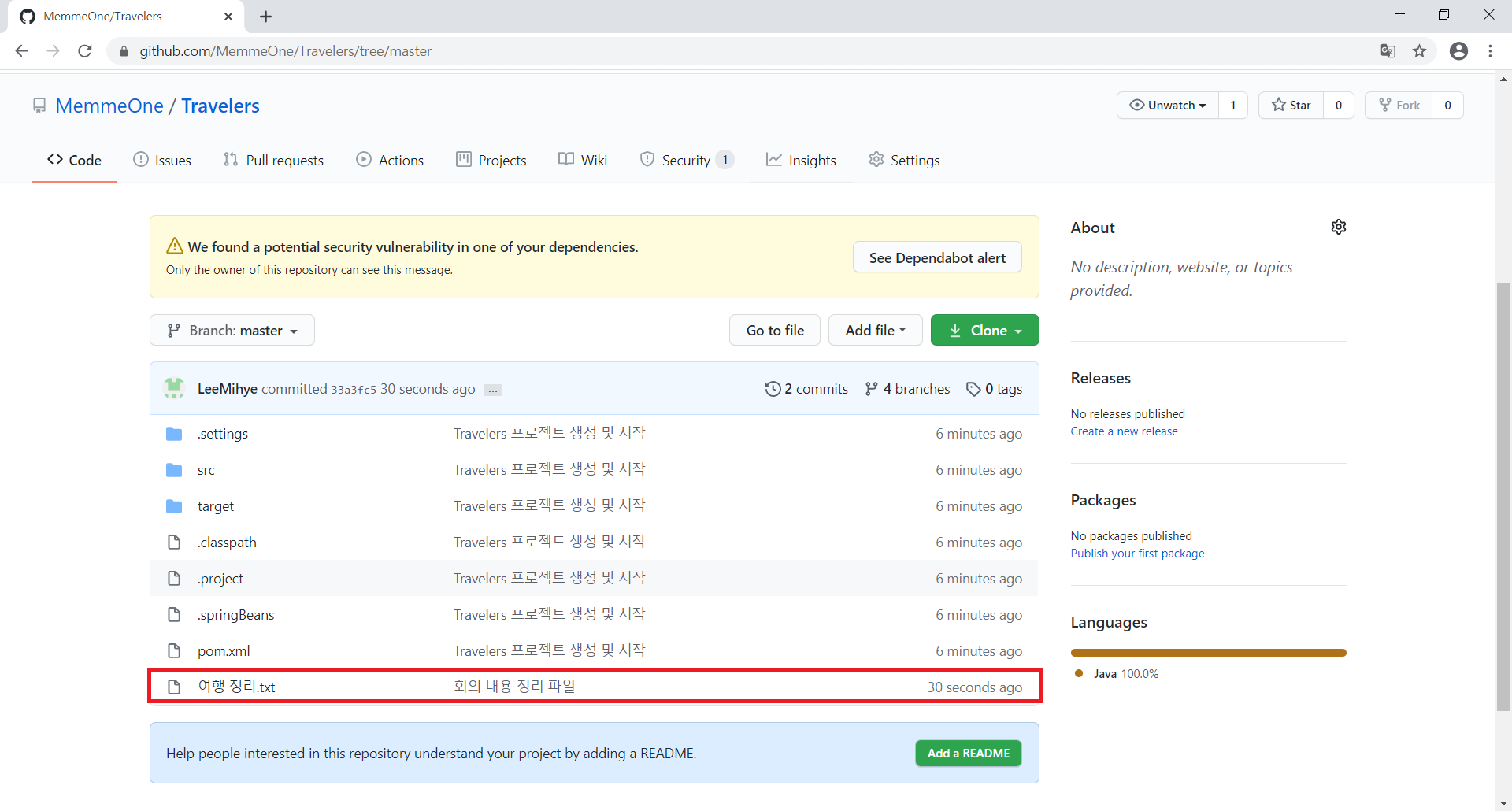The image size is (1512, 811).
Task: Click the Java 100.0% language link
Action: click(1117, 674)
